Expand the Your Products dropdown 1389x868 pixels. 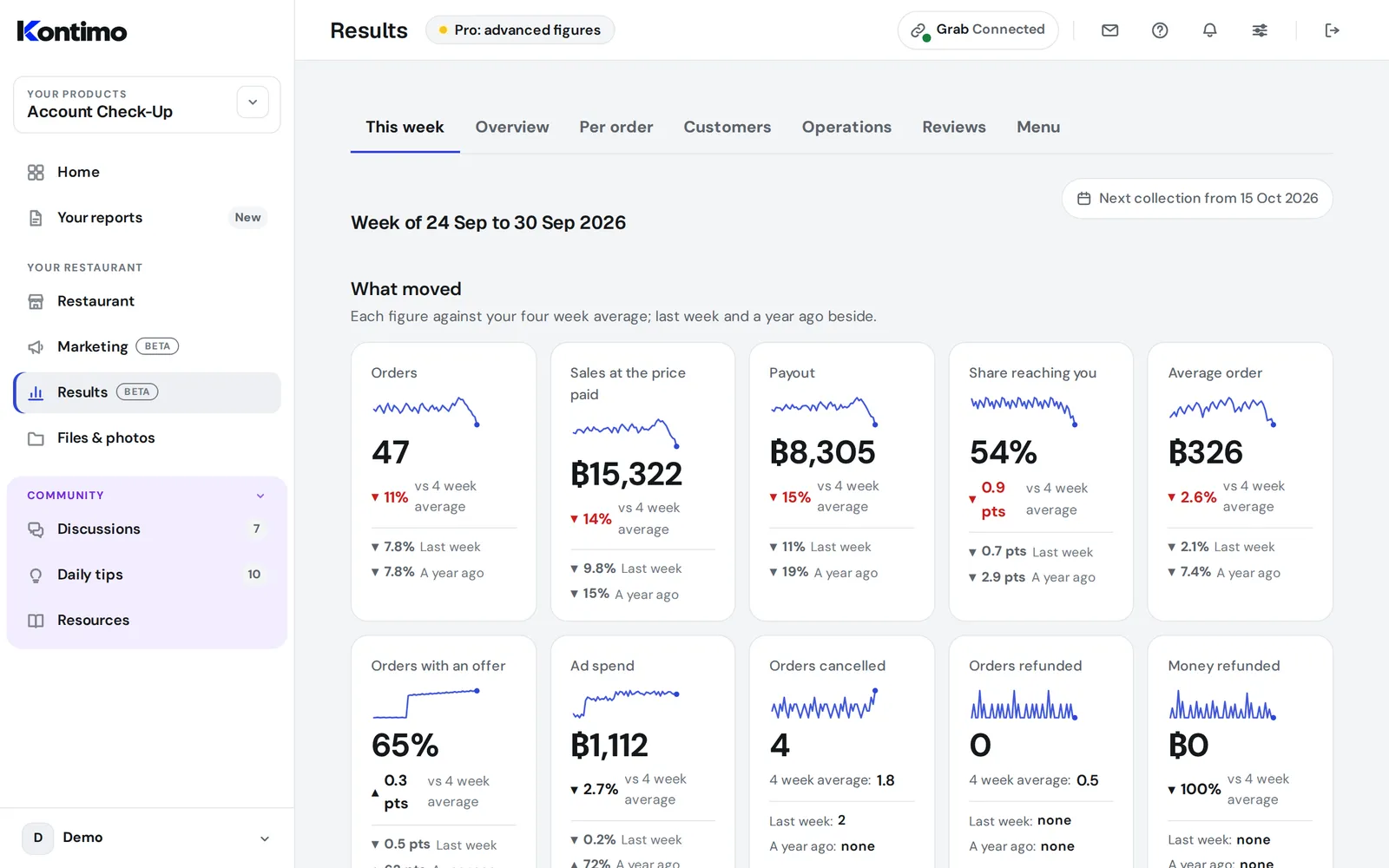coord(253,102)
